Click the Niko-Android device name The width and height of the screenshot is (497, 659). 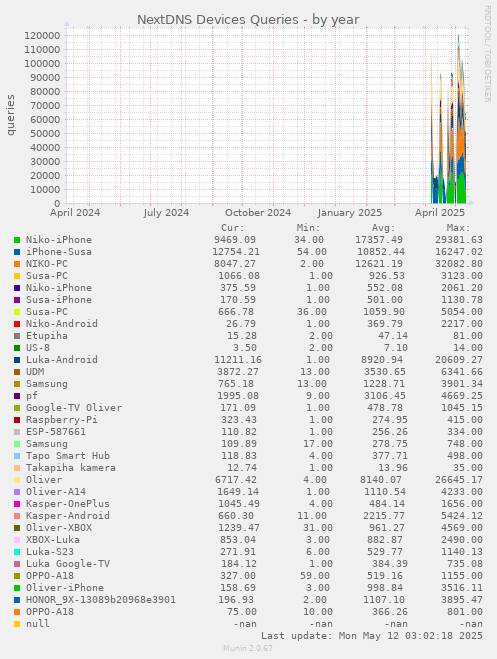tap(62, 324)
